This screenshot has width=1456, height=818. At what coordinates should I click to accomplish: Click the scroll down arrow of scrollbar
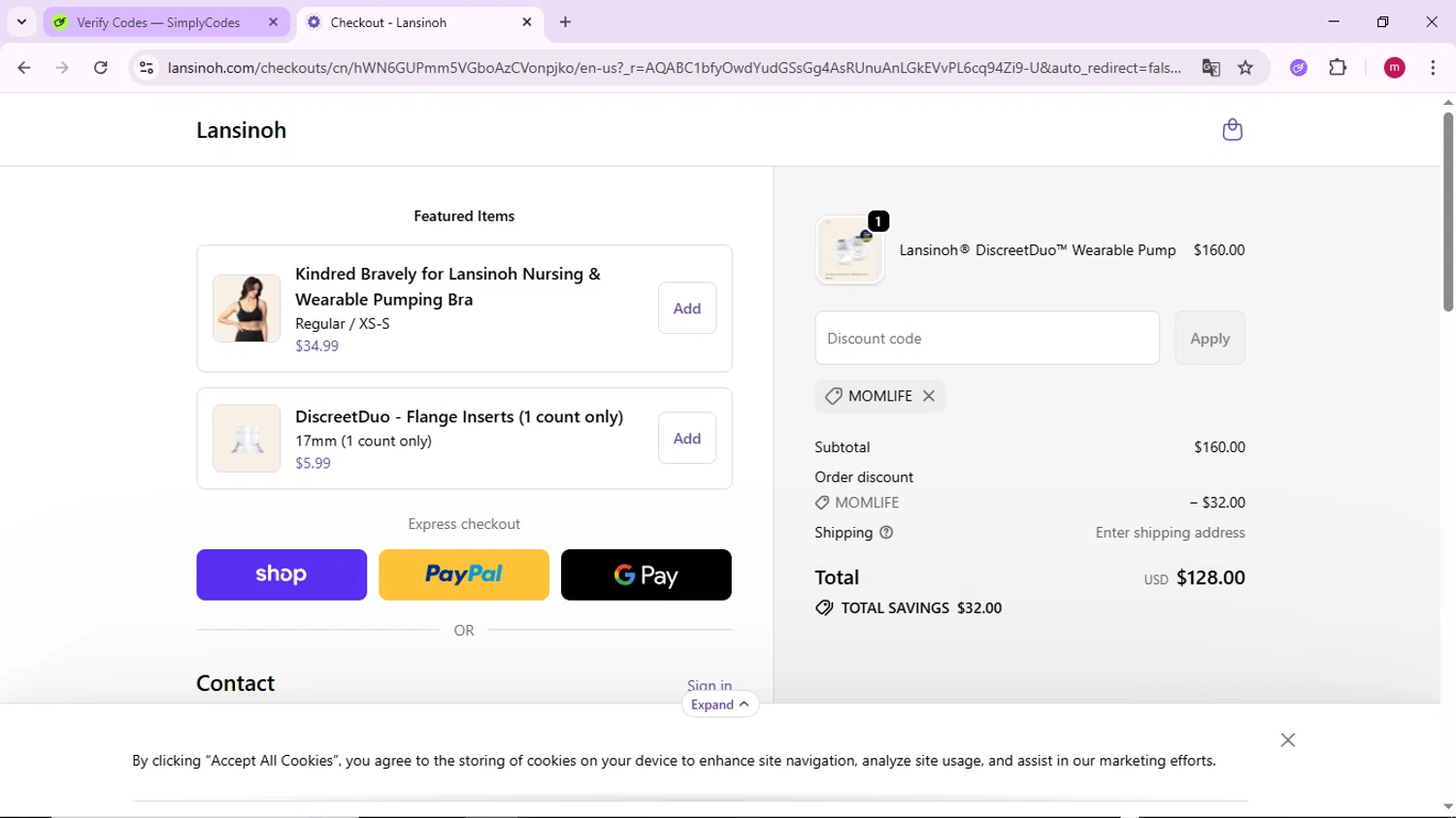pos(1447,806)
